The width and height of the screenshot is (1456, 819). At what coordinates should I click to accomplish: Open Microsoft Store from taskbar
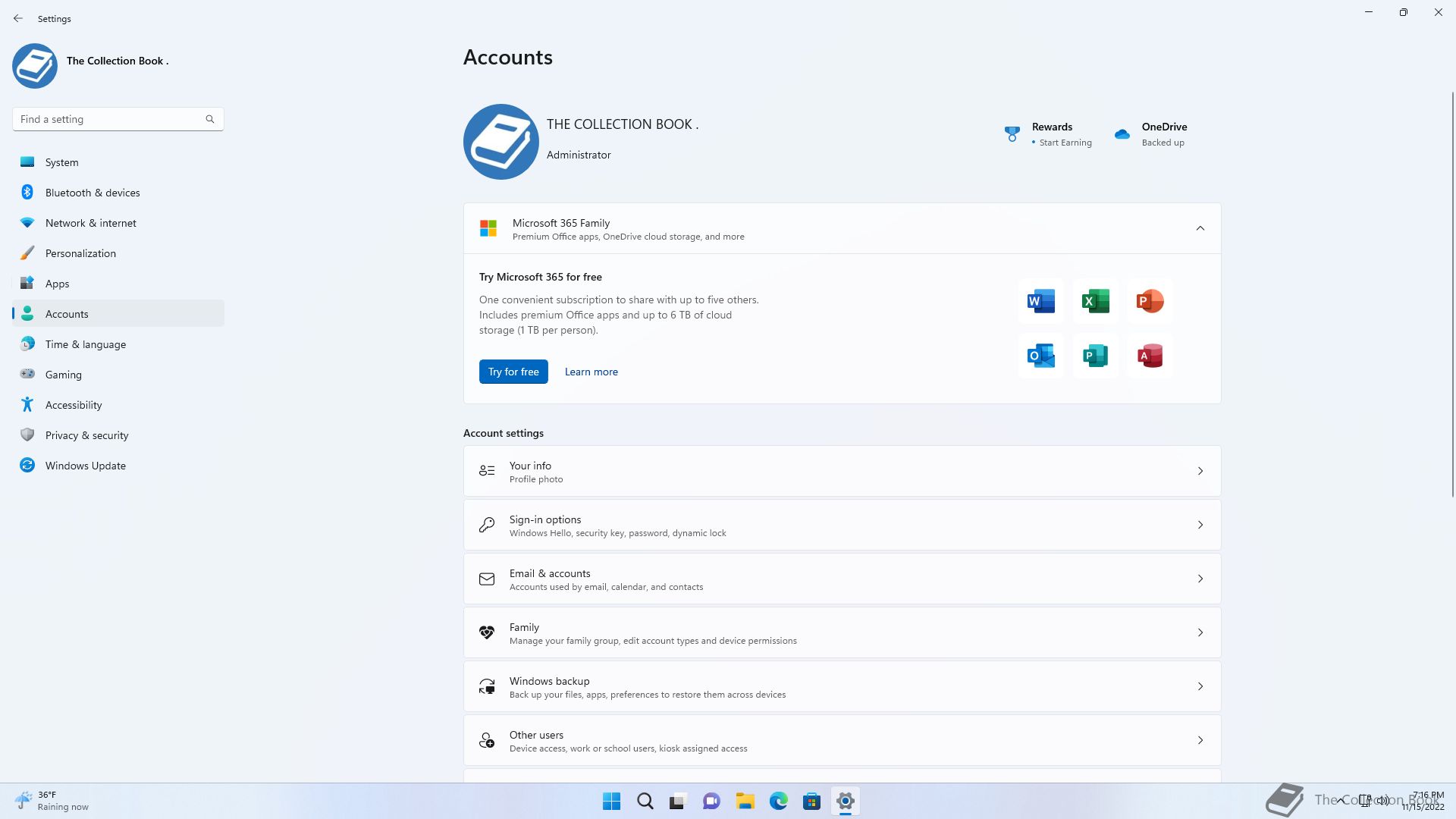tap(812, 801)
